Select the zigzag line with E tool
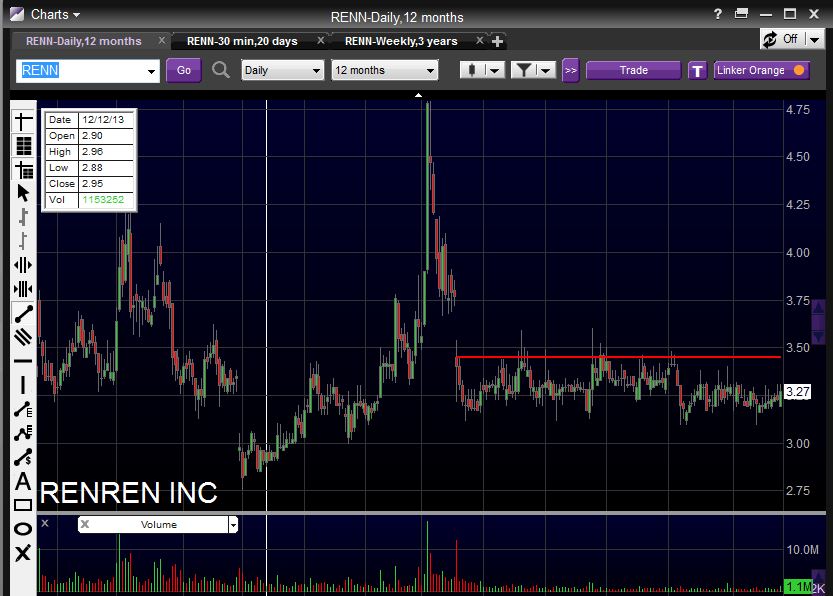 click(23, 433)
